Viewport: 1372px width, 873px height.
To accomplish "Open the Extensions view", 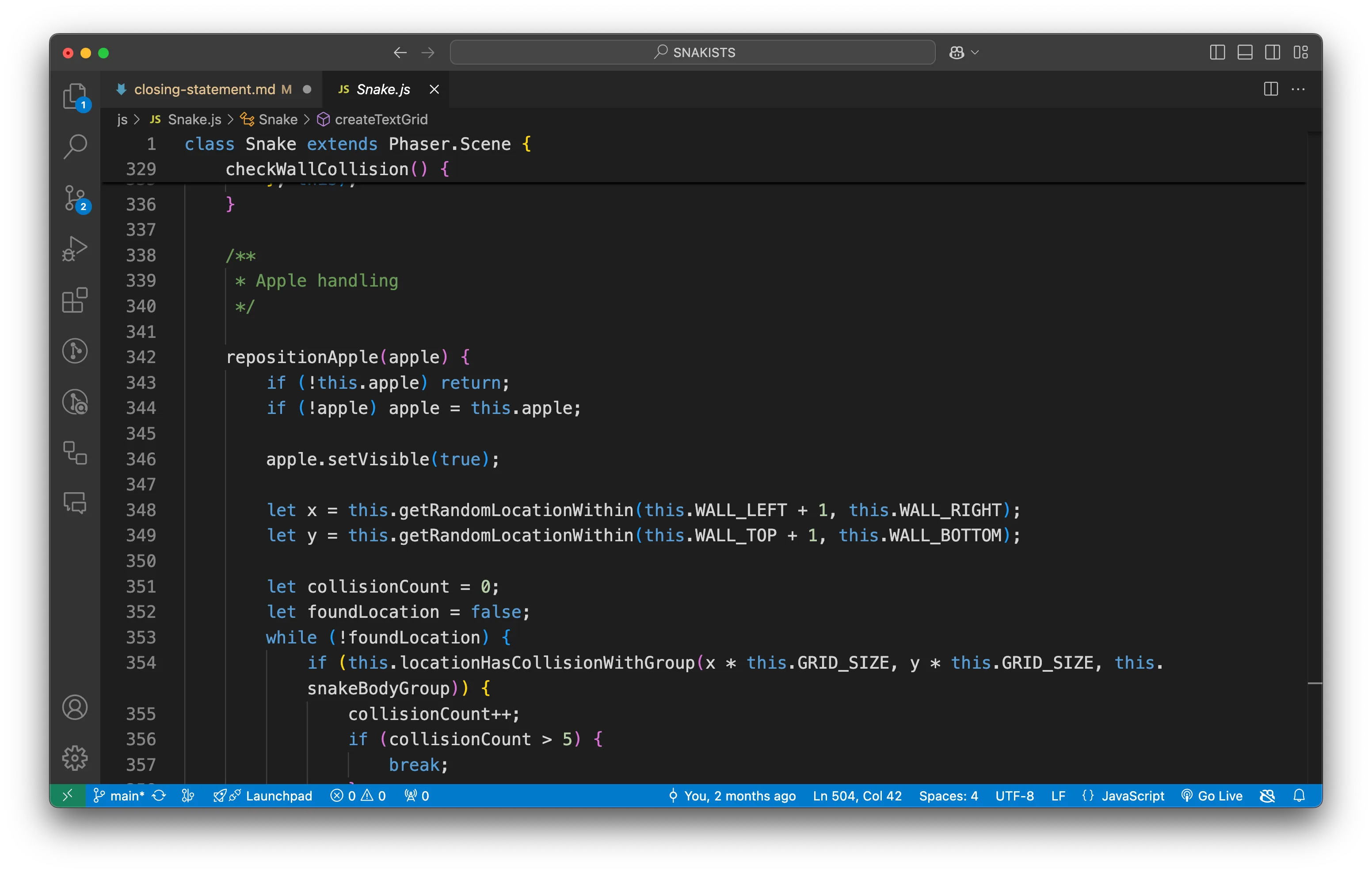I will [x=75, y=300].
